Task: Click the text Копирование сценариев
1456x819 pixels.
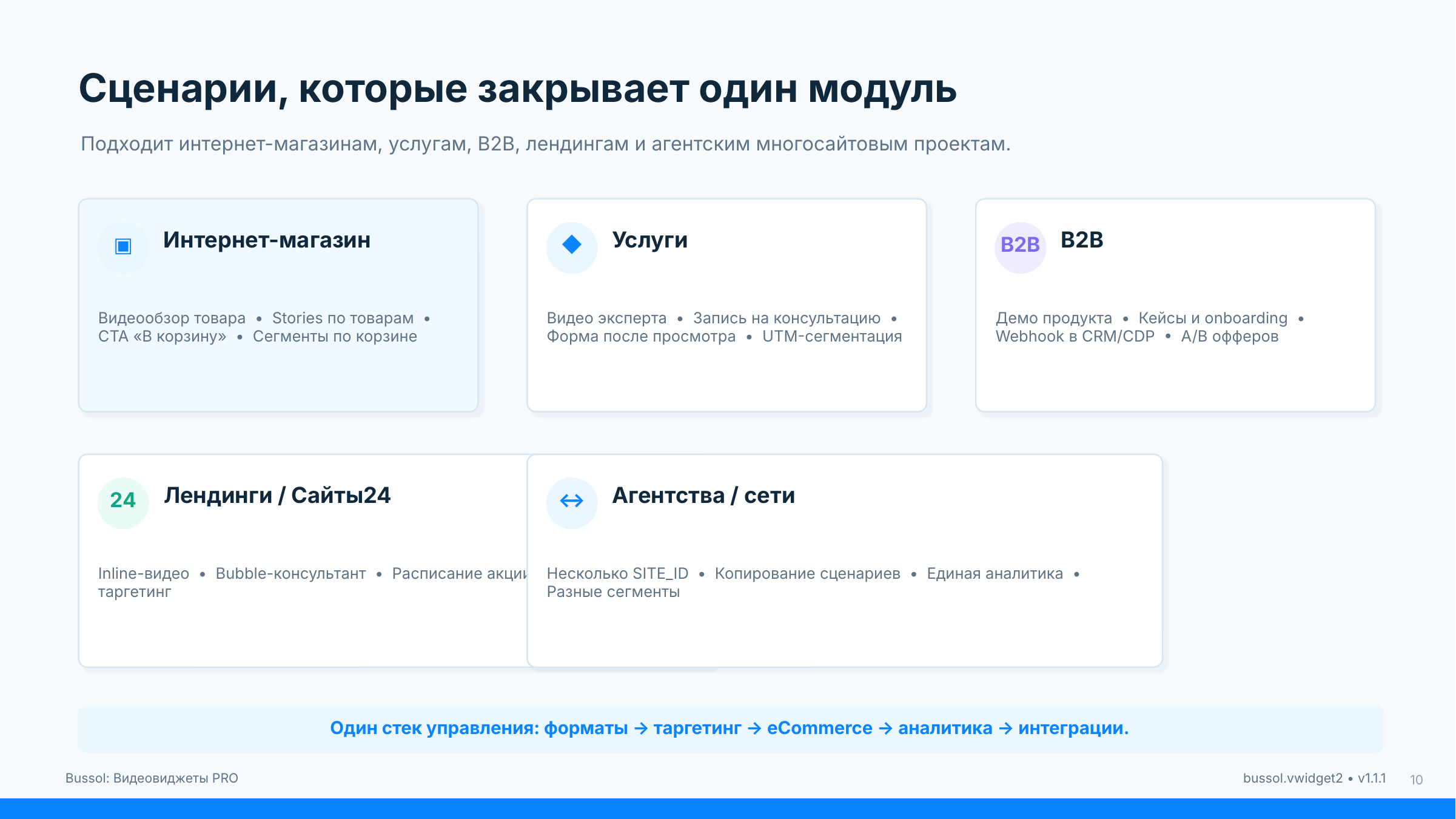Action: [x=807, y=573]
